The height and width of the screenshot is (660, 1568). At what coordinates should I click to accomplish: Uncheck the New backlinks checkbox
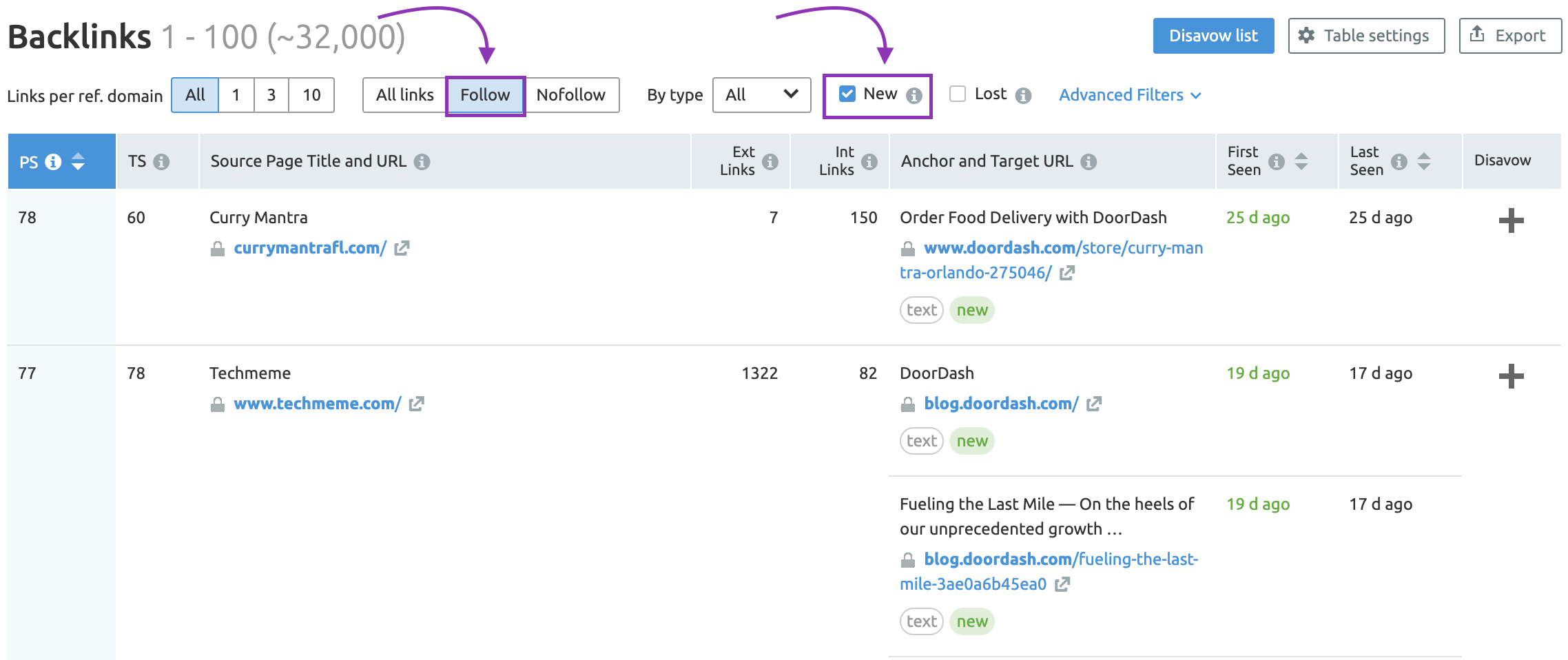click(847, 94)
